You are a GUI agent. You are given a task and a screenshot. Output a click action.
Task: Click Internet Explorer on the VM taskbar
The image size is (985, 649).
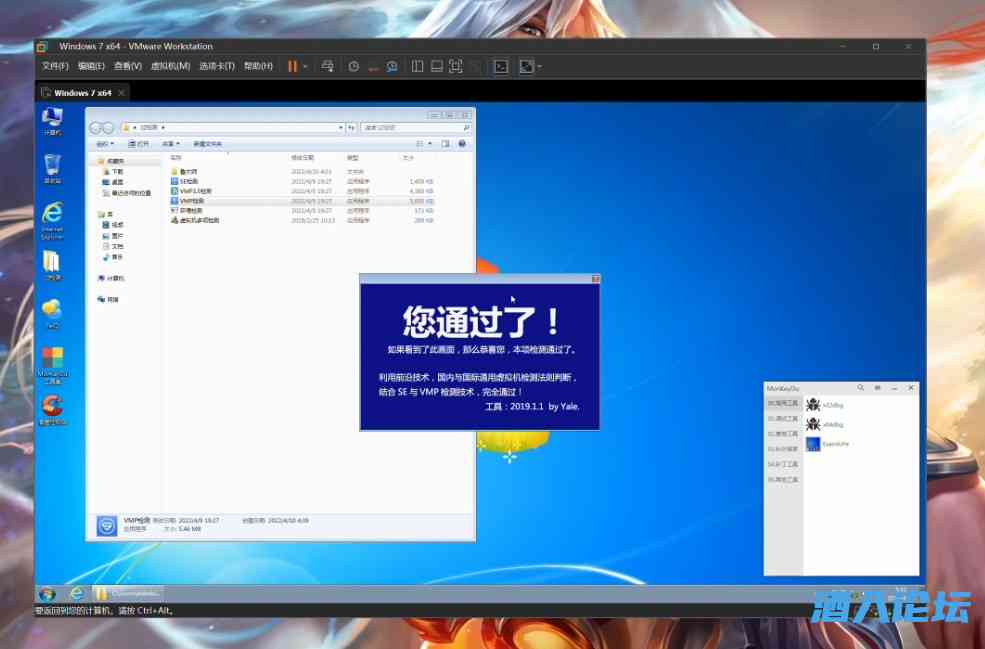click(76, 594)
